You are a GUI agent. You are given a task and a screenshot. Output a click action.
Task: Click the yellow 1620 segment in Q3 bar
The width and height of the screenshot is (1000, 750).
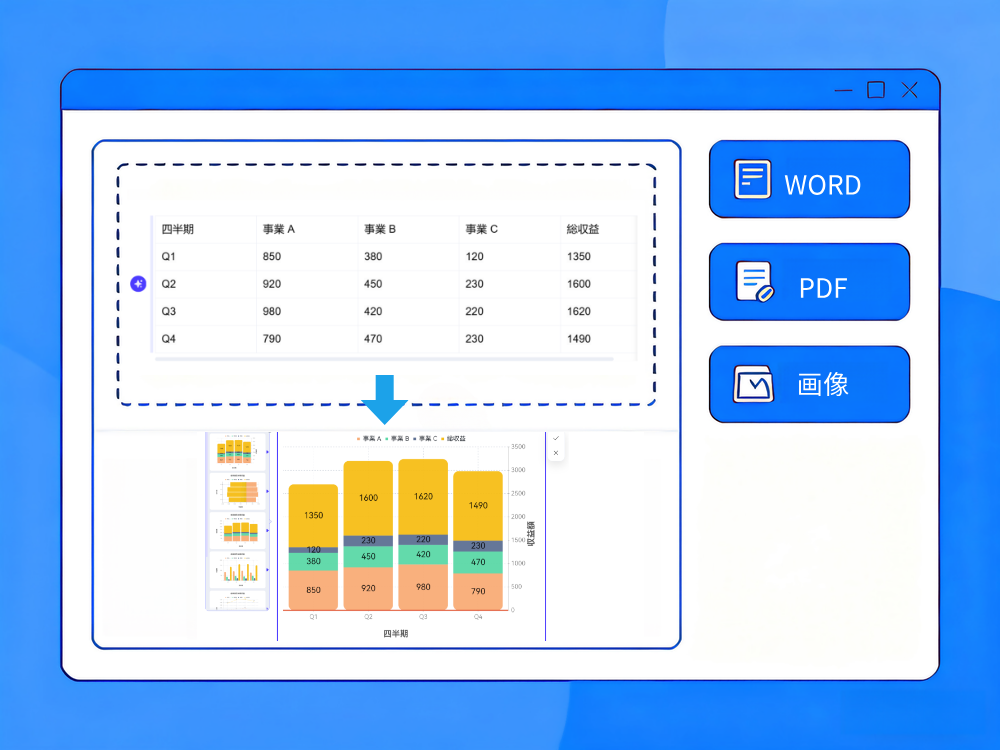point(423,496)
